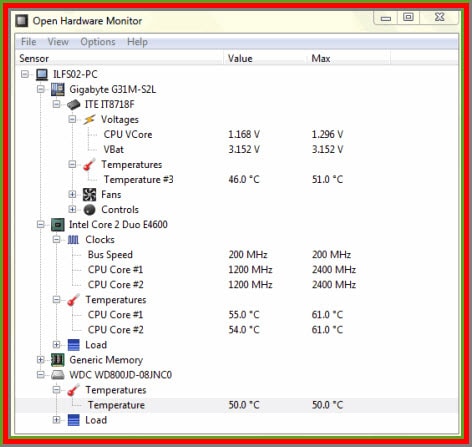
Task: Expand the Fans node
Action: 72,194
